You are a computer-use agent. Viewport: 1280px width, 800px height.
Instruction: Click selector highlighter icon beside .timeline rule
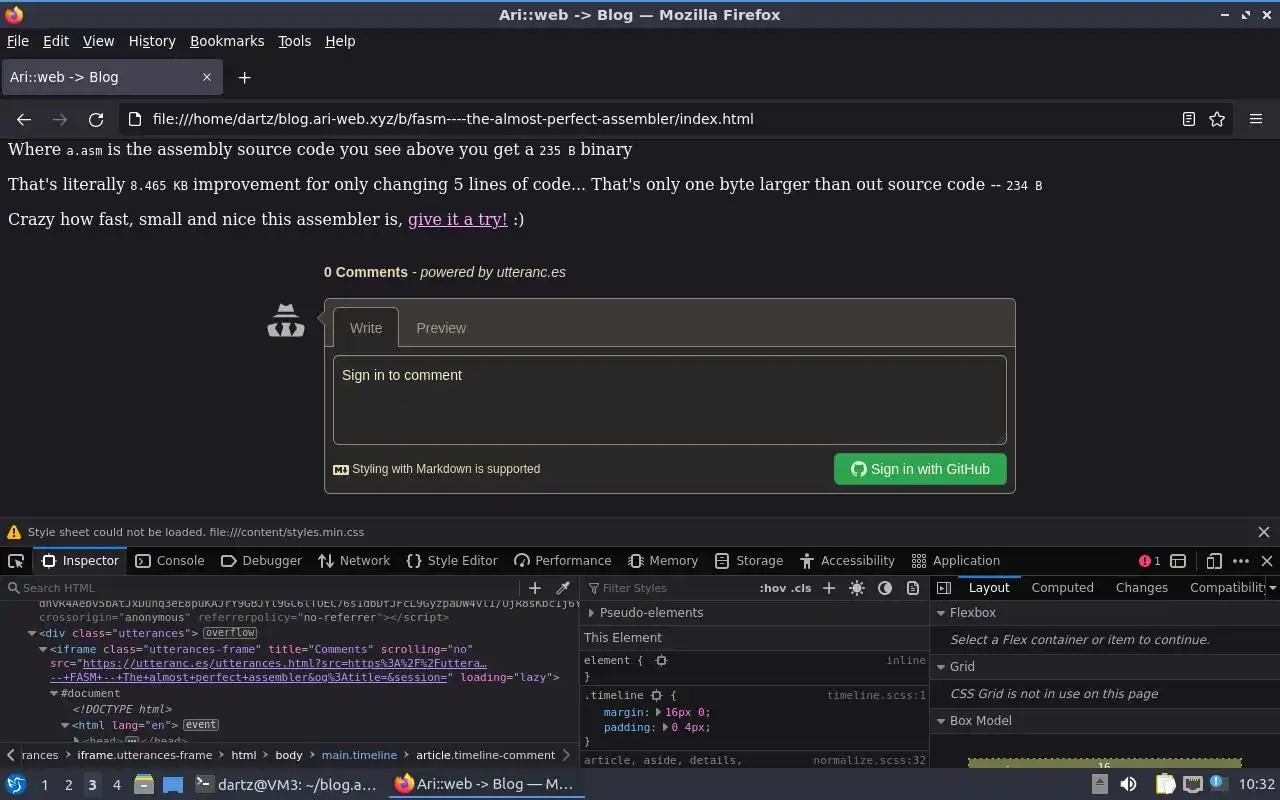point(657,695)
